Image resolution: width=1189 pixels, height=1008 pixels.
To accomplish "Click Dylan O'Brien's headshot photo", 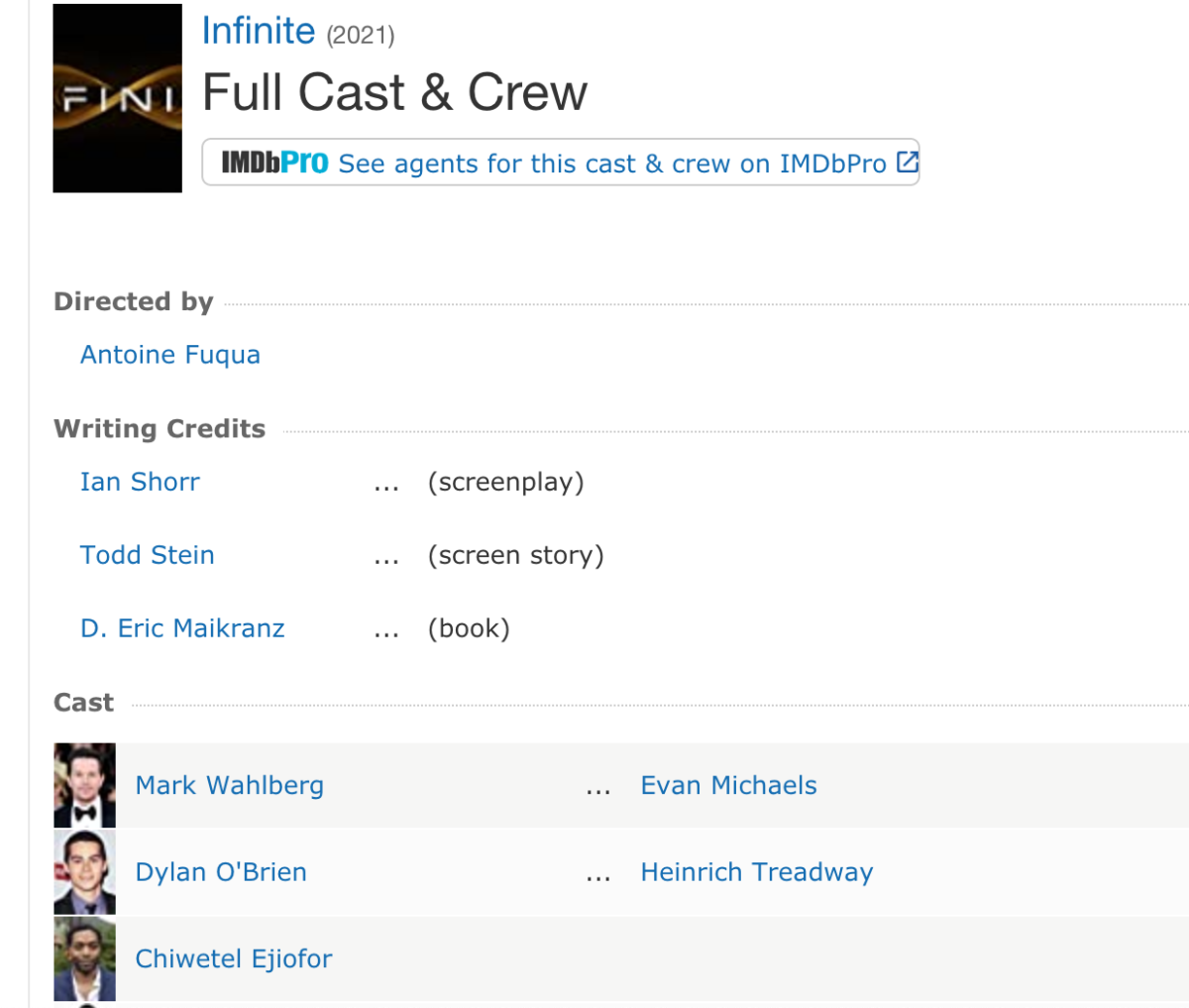I will pyautogui.click(x=84, y=872).
